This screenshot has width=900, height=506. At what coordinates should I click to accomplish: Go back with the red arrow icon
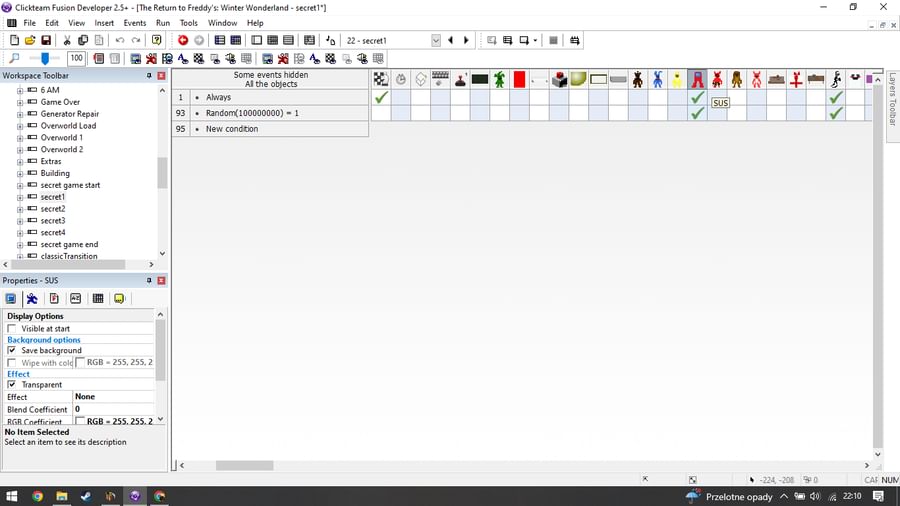pos(183,40)
